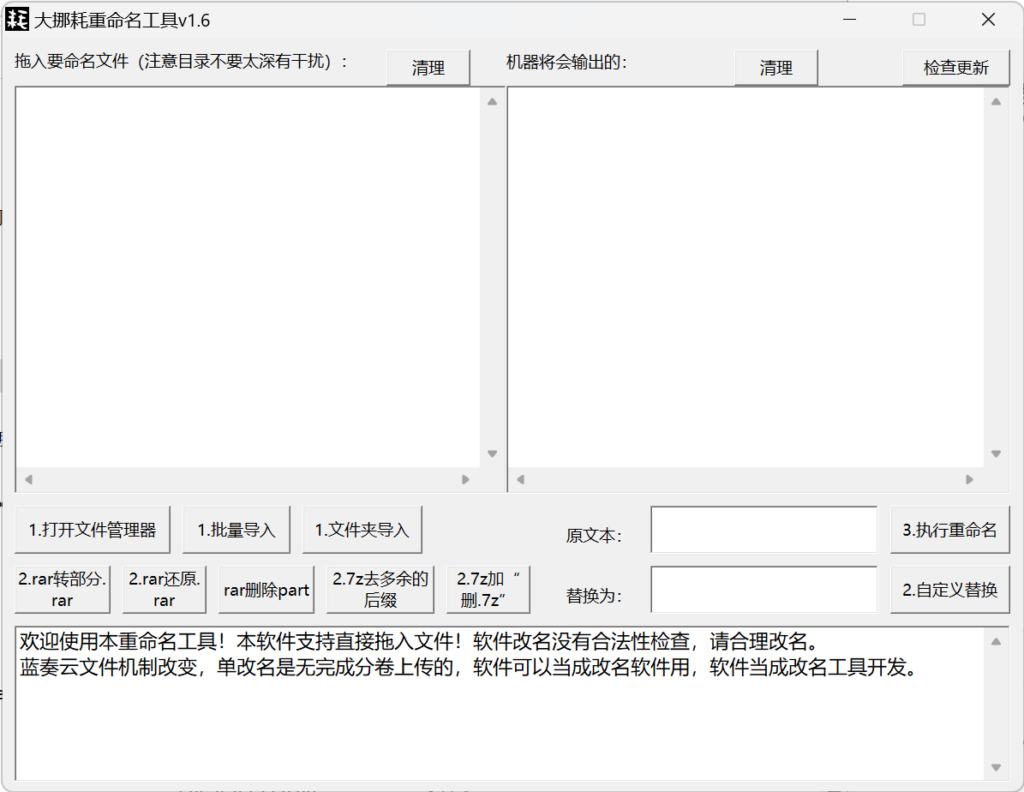The image size is (1024, 792).
Task: Click the welcome line starting 欢迎使用本重命名工具
Action: pyautogui.click(x=419, y=642)
